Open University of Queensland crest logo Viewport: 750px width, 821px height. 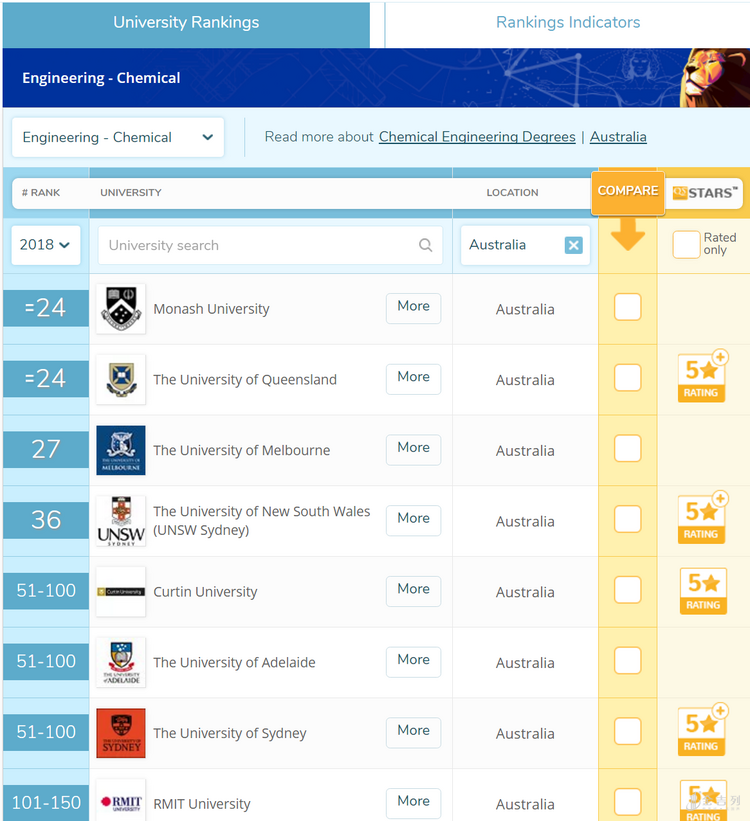121,380
